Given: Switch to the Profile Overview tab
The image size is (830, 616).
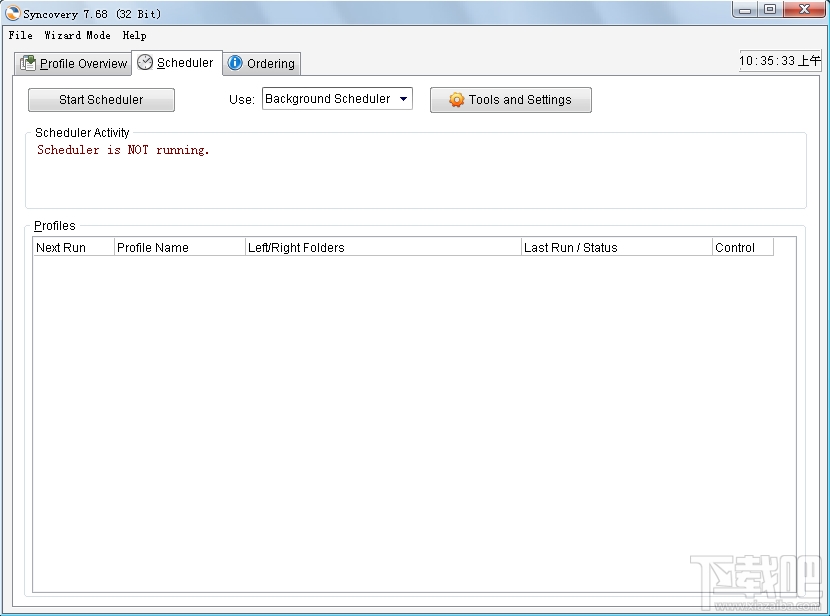Looking at the screenshot, I should (73, 64).
